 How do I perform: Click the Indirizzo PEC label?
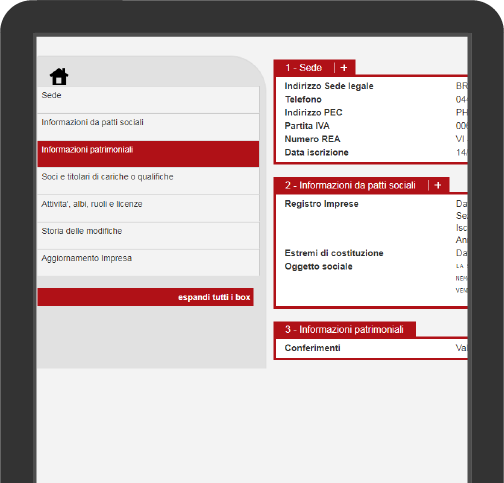click(x=313, y=113)
